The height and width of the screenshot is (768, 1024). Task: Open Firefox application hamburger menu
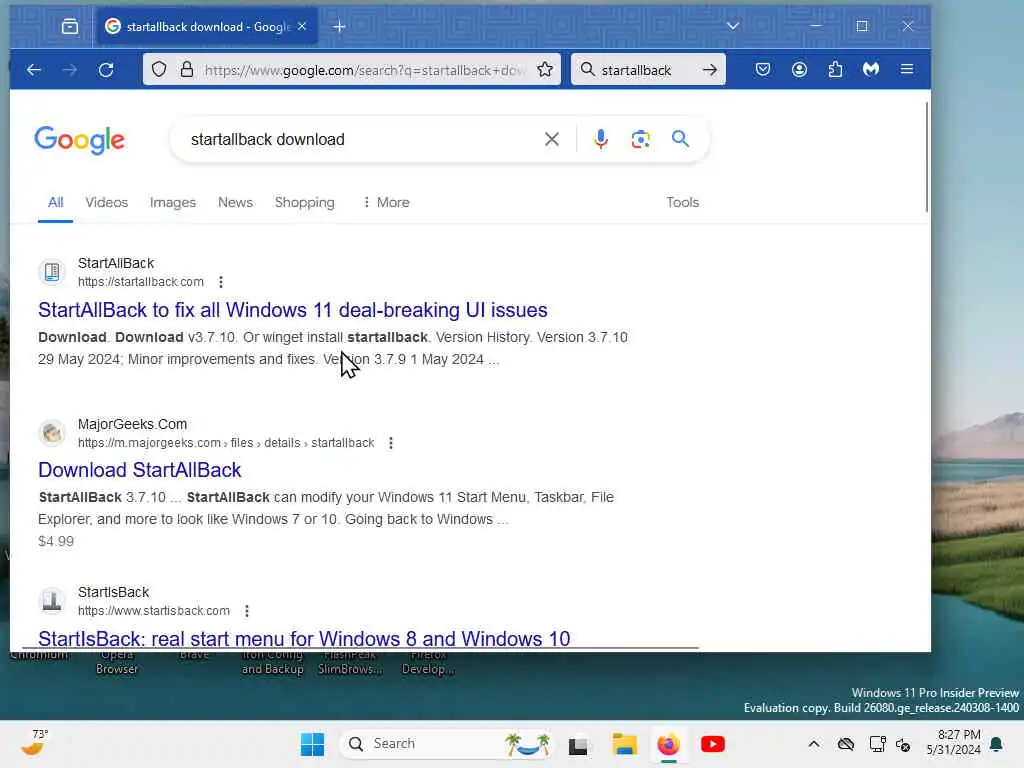click(907, 69)
